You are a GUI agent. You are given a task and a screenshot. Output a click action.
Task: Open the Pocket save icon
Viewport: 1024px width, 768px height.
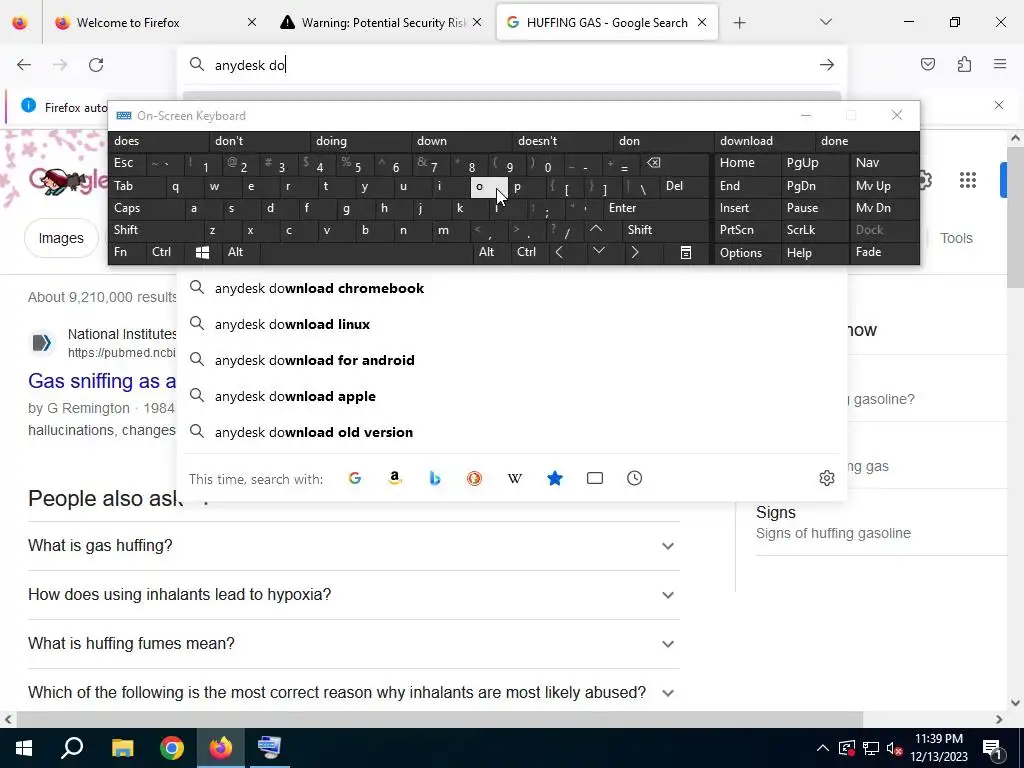point(928,64)
